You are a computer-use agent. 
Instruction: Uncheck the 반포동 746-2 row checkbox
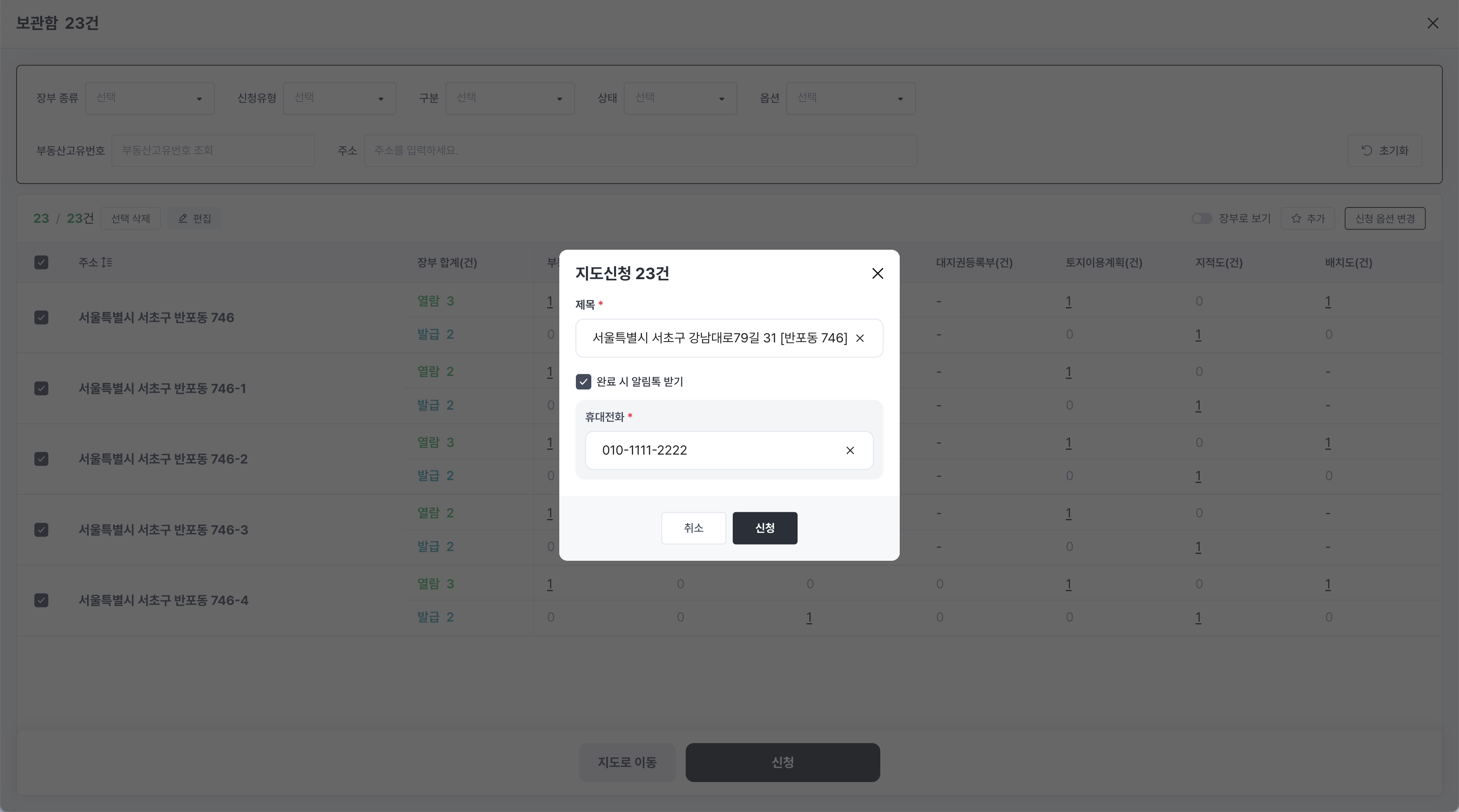[x=41, y=459]
